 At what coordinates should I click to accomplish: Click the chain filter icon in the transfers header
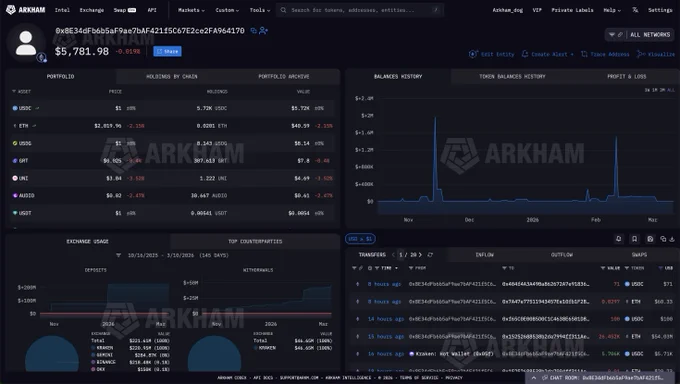point(354,268)
